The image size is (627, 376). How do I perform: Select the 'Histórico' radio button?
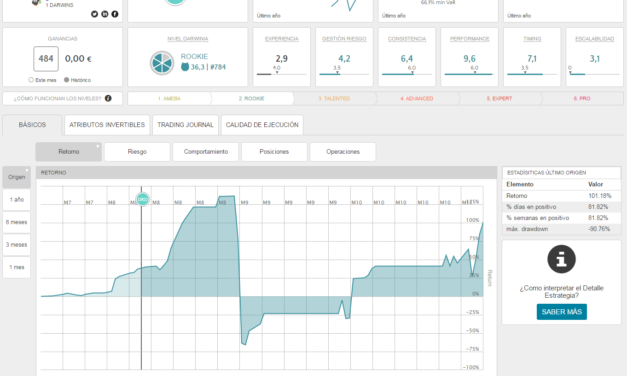tap(66, 80)
